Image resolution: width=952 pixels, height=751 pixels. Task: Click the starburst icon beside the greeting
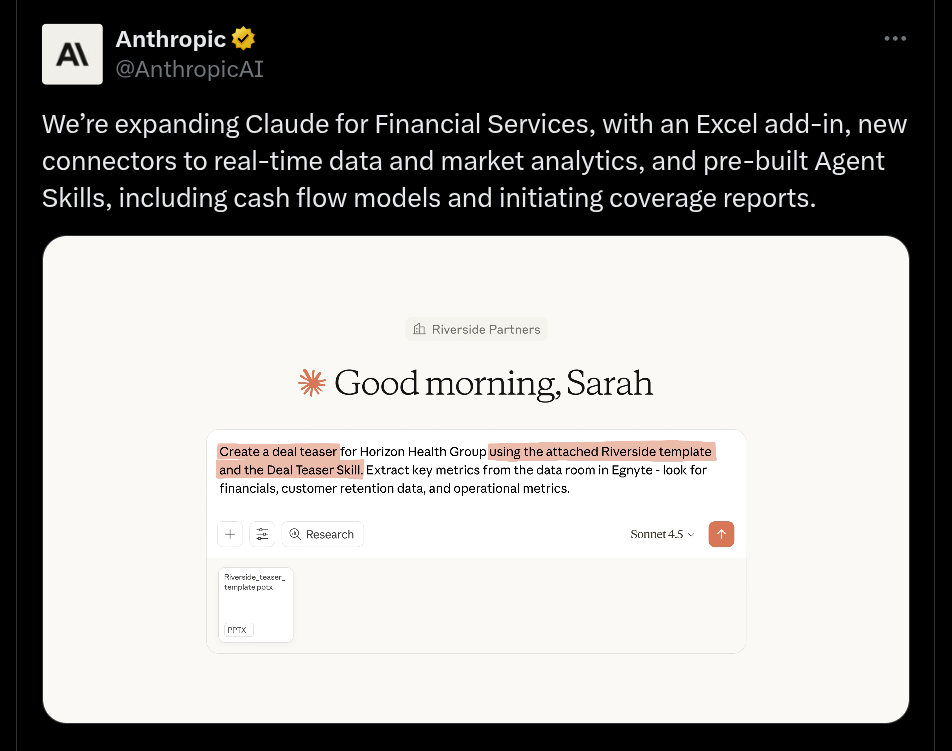tap(310, 381)
